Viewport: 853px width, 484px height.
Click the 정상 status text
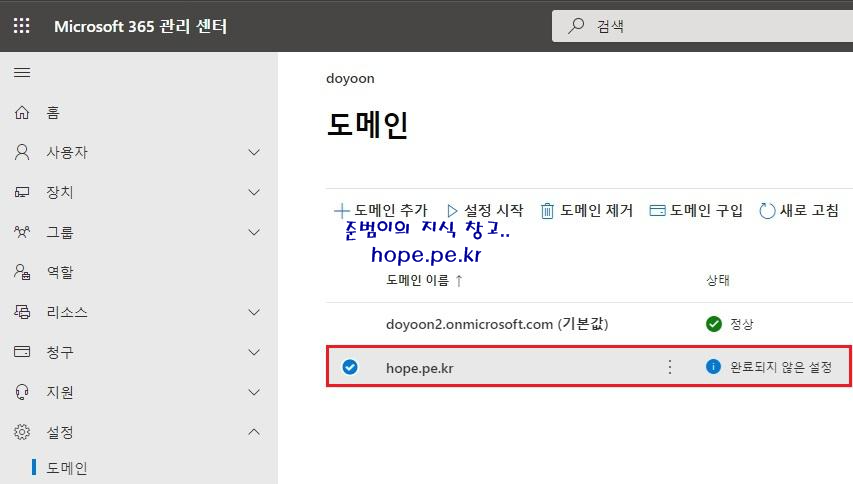(x=741, y=324)
